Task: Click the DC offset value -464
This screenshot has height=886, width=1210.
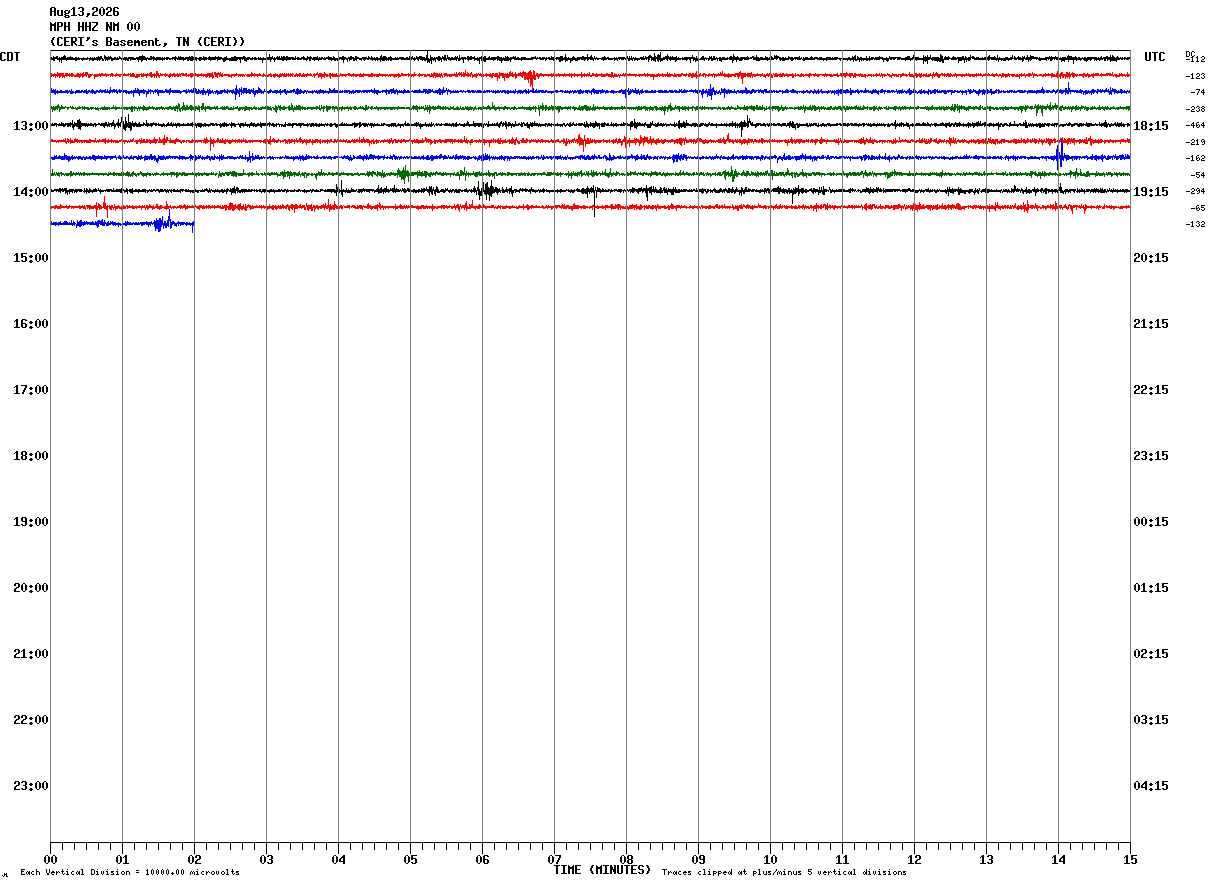Action: [x=1195, y=125]
